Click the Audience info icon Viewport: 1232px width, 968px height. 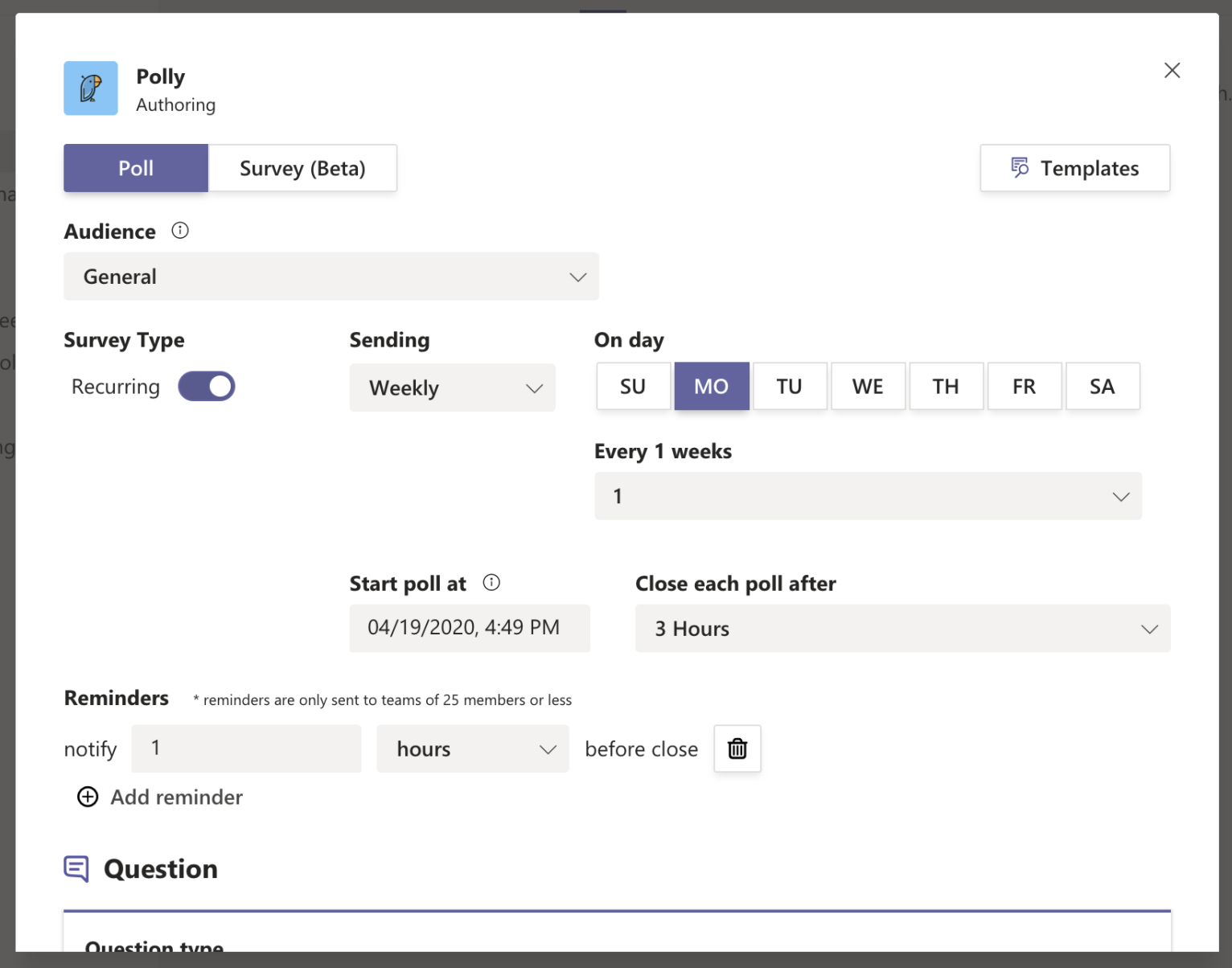[180, 231]
